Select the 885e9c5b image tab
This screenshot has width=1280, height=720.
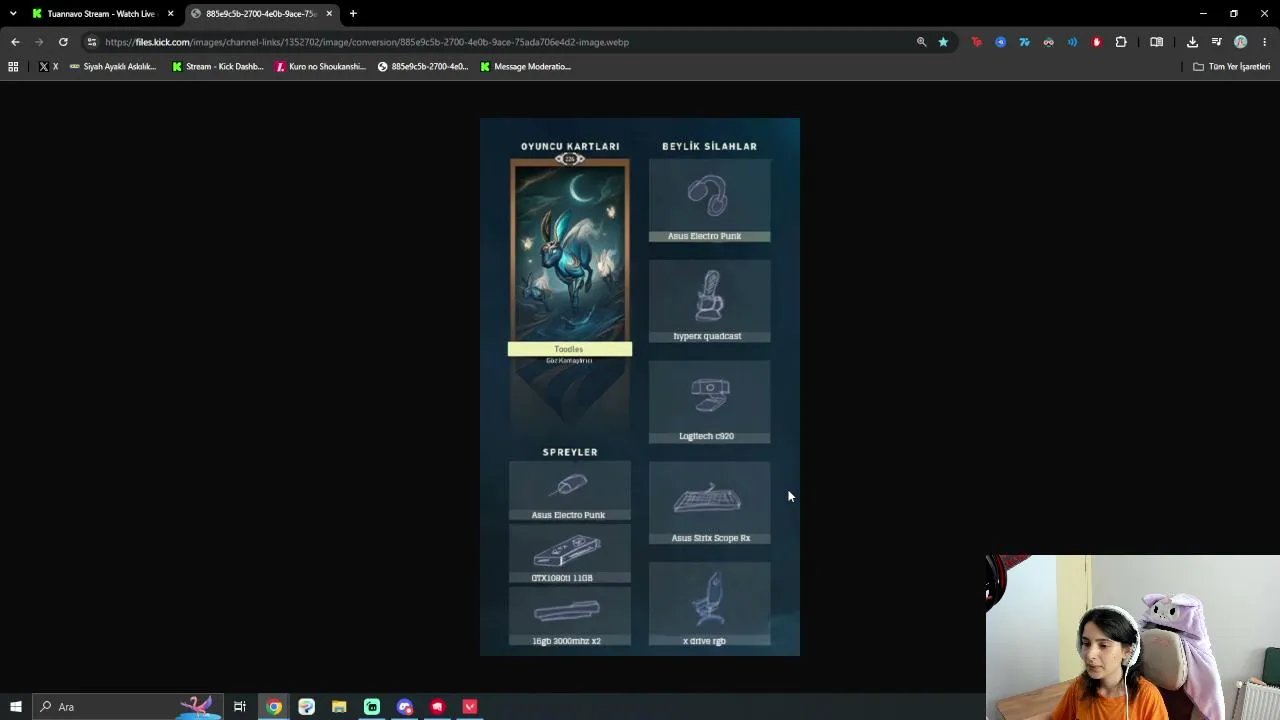tap(262, 14)
